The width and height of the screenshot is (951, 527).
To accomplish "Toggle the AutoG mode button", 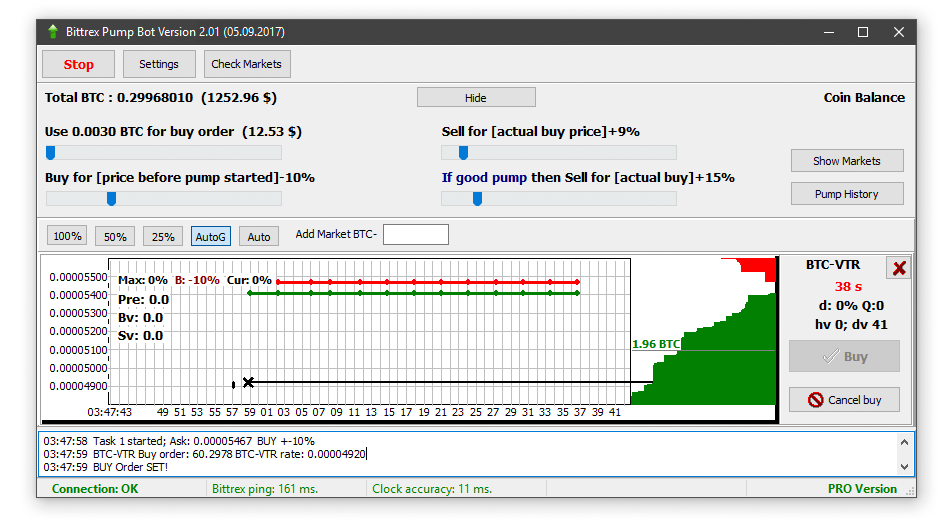I will click(210, 237).
